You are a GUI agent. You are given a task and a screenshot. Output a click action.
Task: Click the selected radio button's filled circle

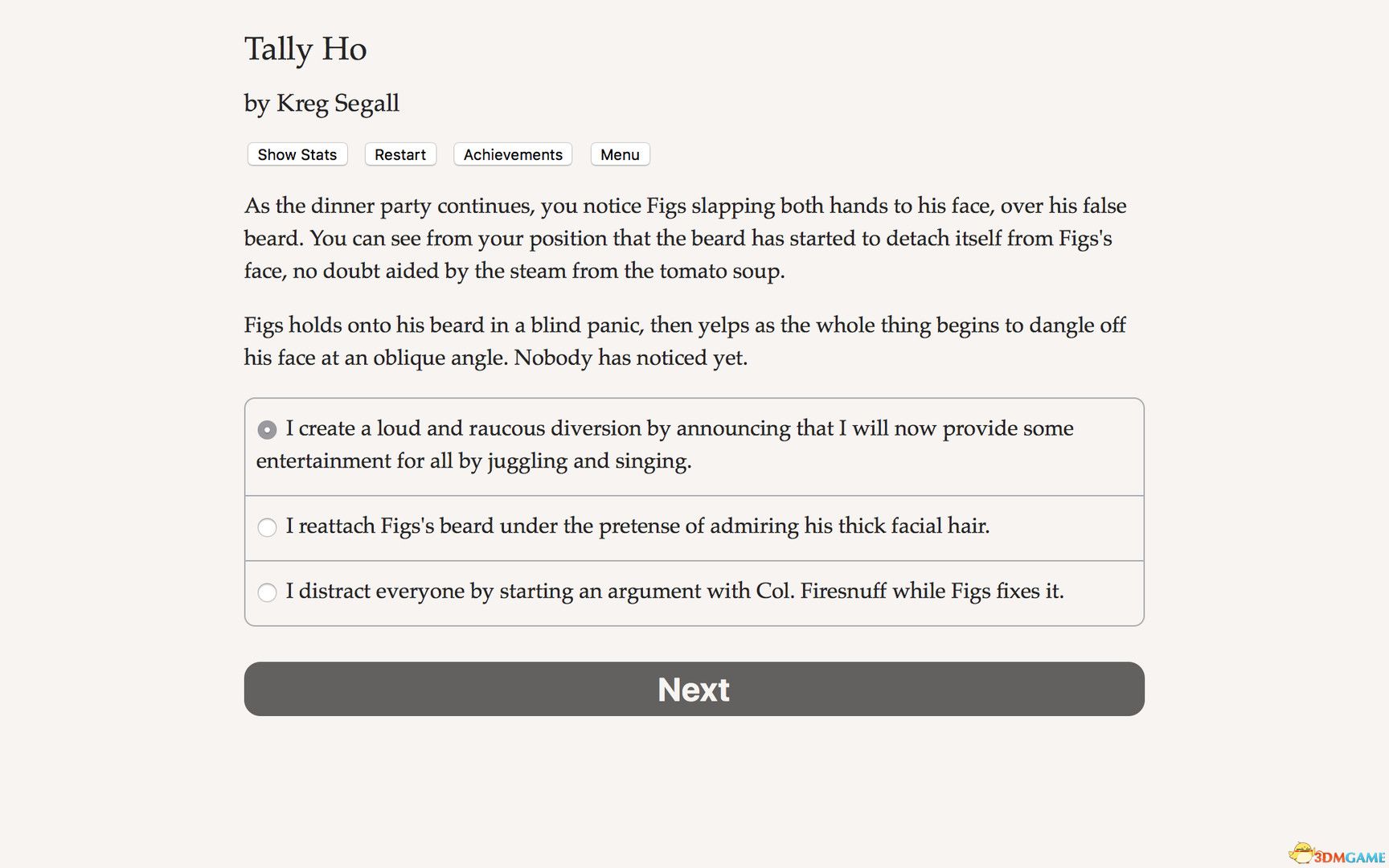(266, 430)
